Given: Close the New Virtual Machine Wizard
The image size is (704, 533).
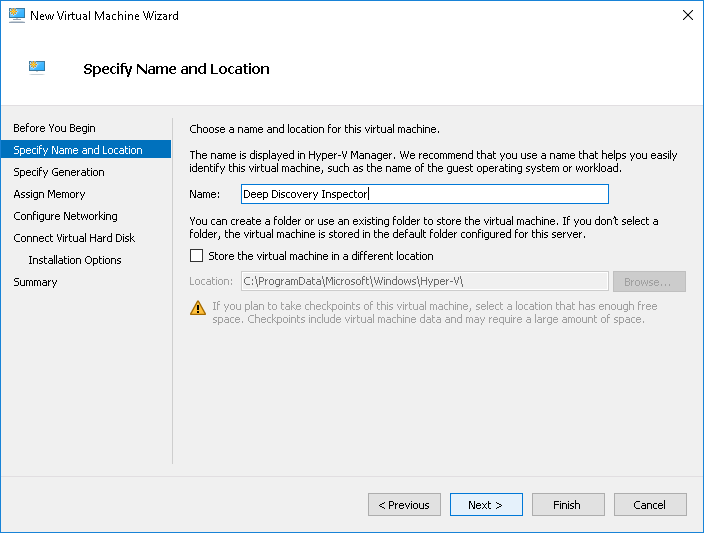Looking at the screenshot, I should coord(687,15).
